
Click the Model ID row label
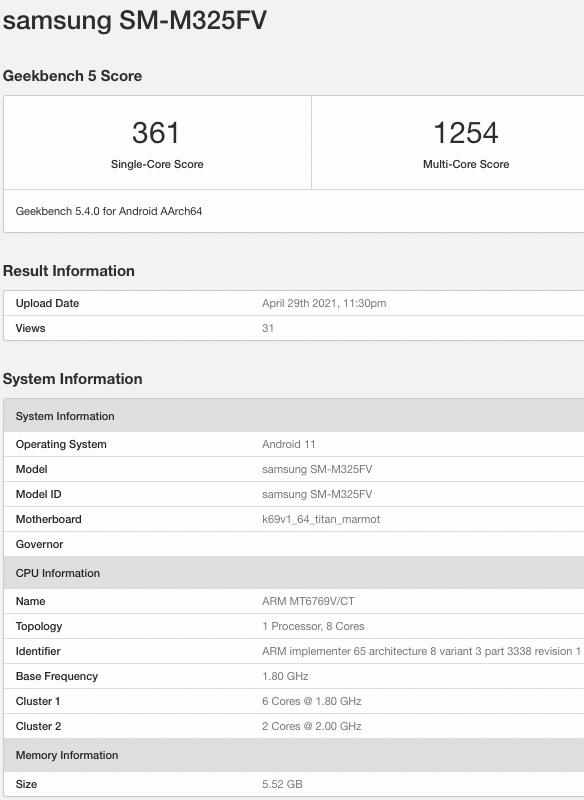39,494
